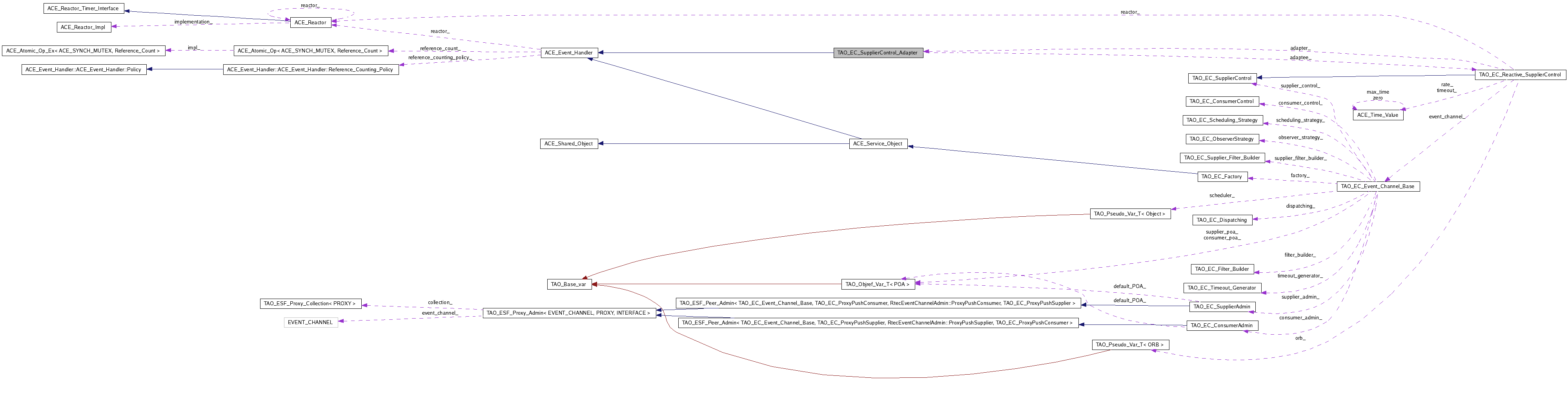The image size is (1568, 415).
Task: Click the ACE_Service_Object node
Action: click(878, 144)
